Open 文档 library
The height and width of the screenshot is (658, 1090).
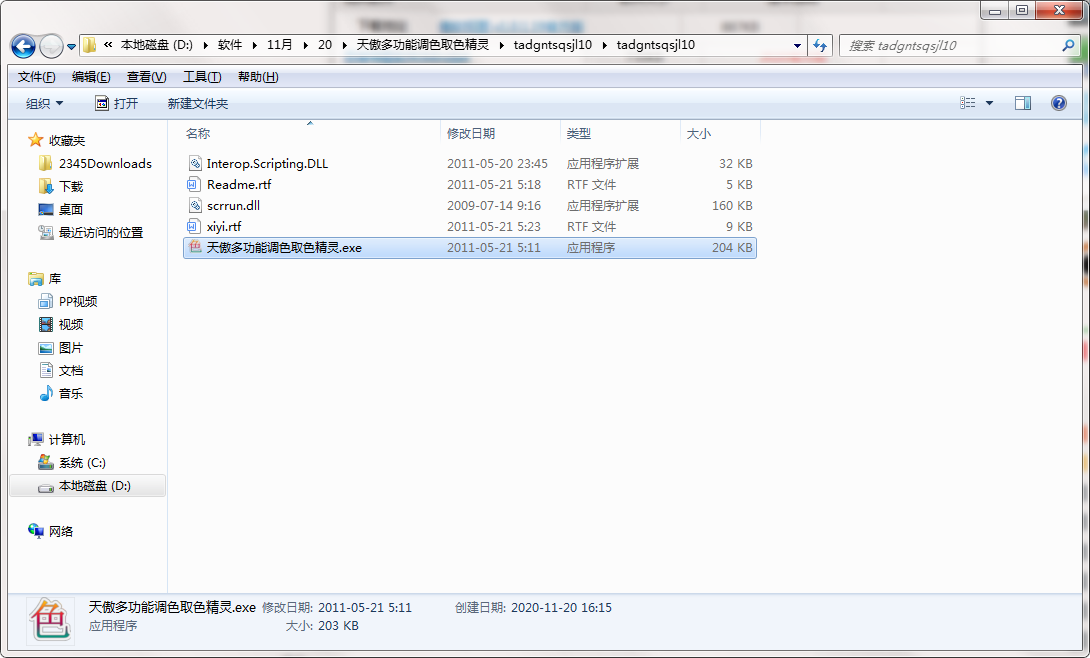71,370
